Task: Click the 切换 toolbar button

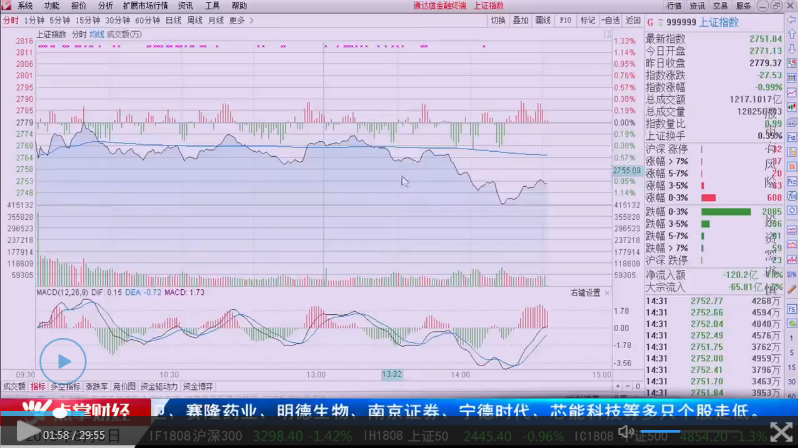Action: click(x=498, y=20)
